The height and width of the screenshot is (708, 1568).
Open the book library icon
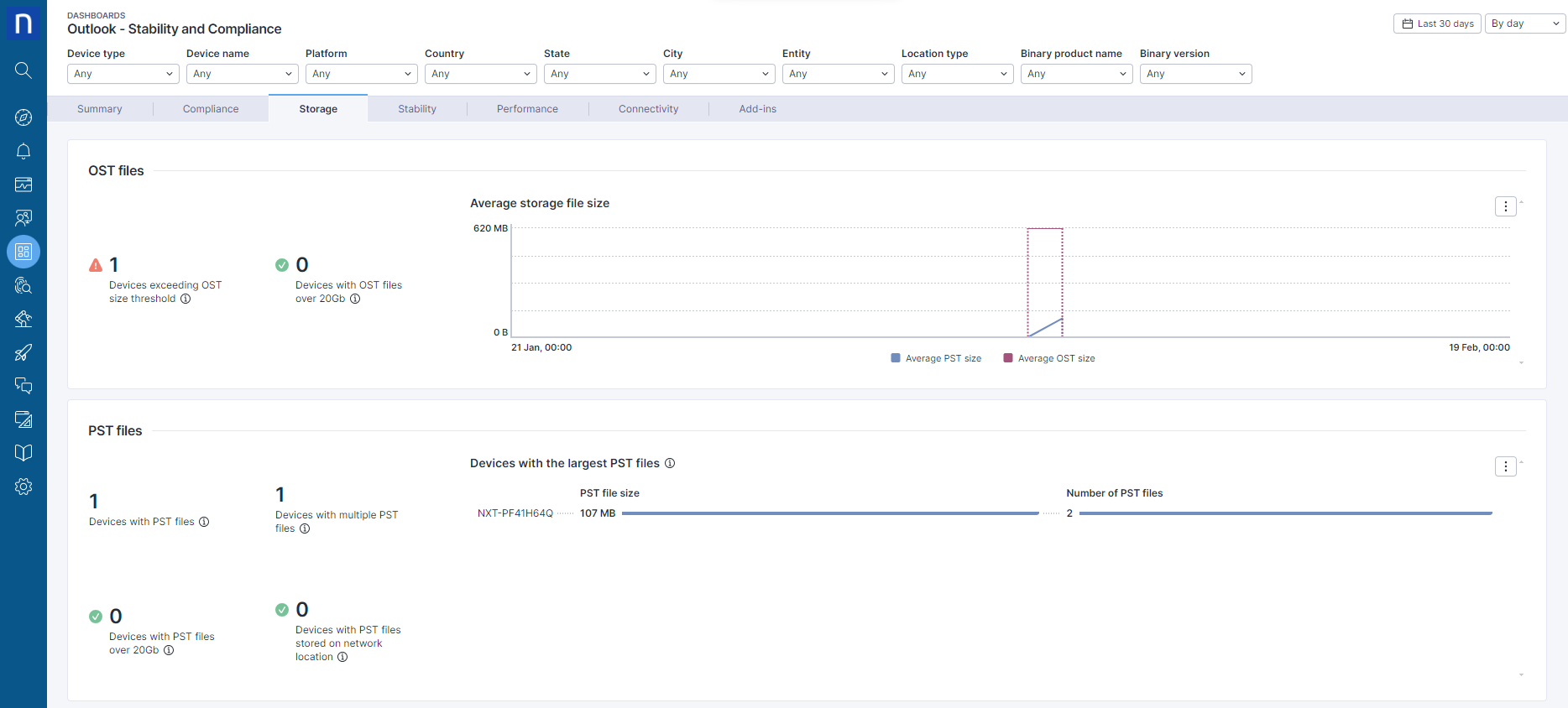pyautogui.click(x=24, y=453)
